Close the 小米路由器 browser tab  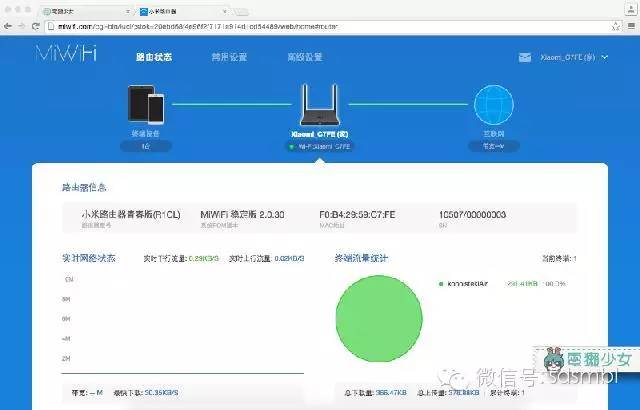(224, 12)
